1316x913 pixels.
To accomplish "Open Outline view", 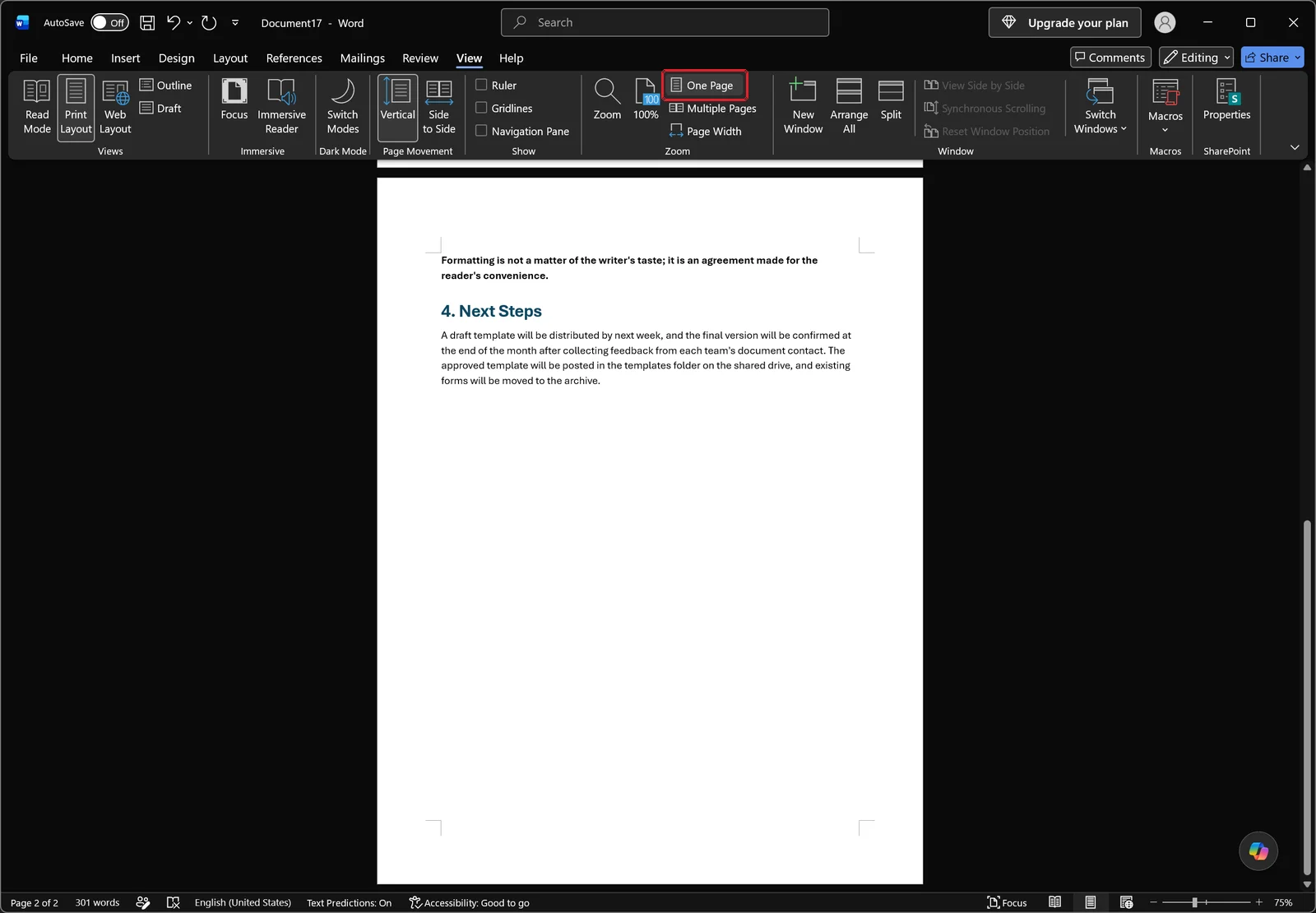I will coord(166,85).
